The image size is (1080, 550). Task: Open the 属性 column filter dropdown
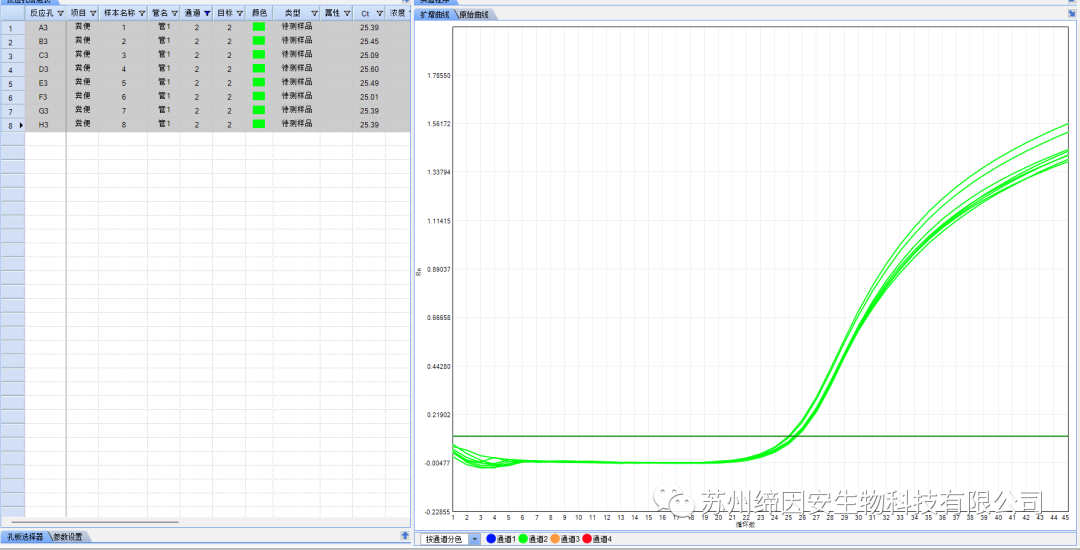click(347, 14)
